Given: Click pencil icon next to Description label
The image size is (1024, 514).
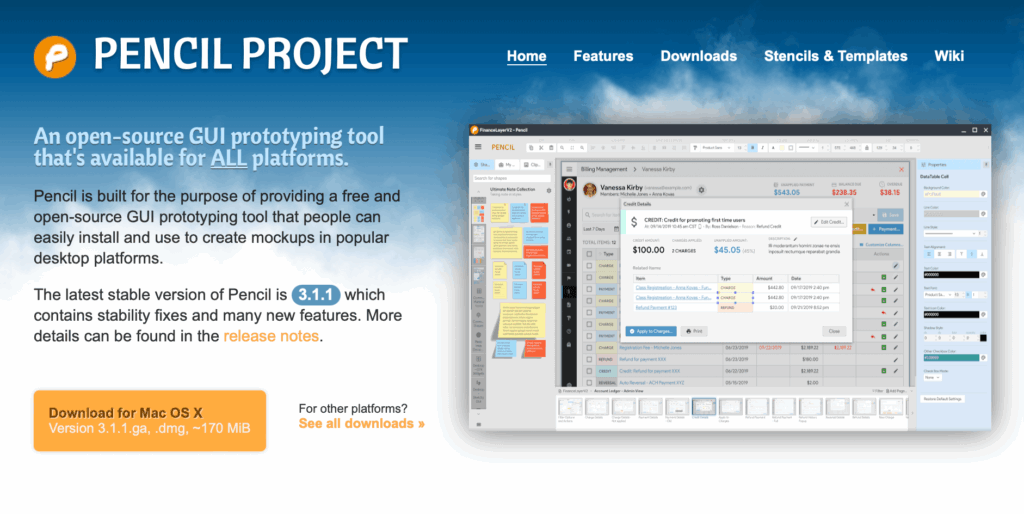Looking at the screenshot, I should tap(795, 239).
